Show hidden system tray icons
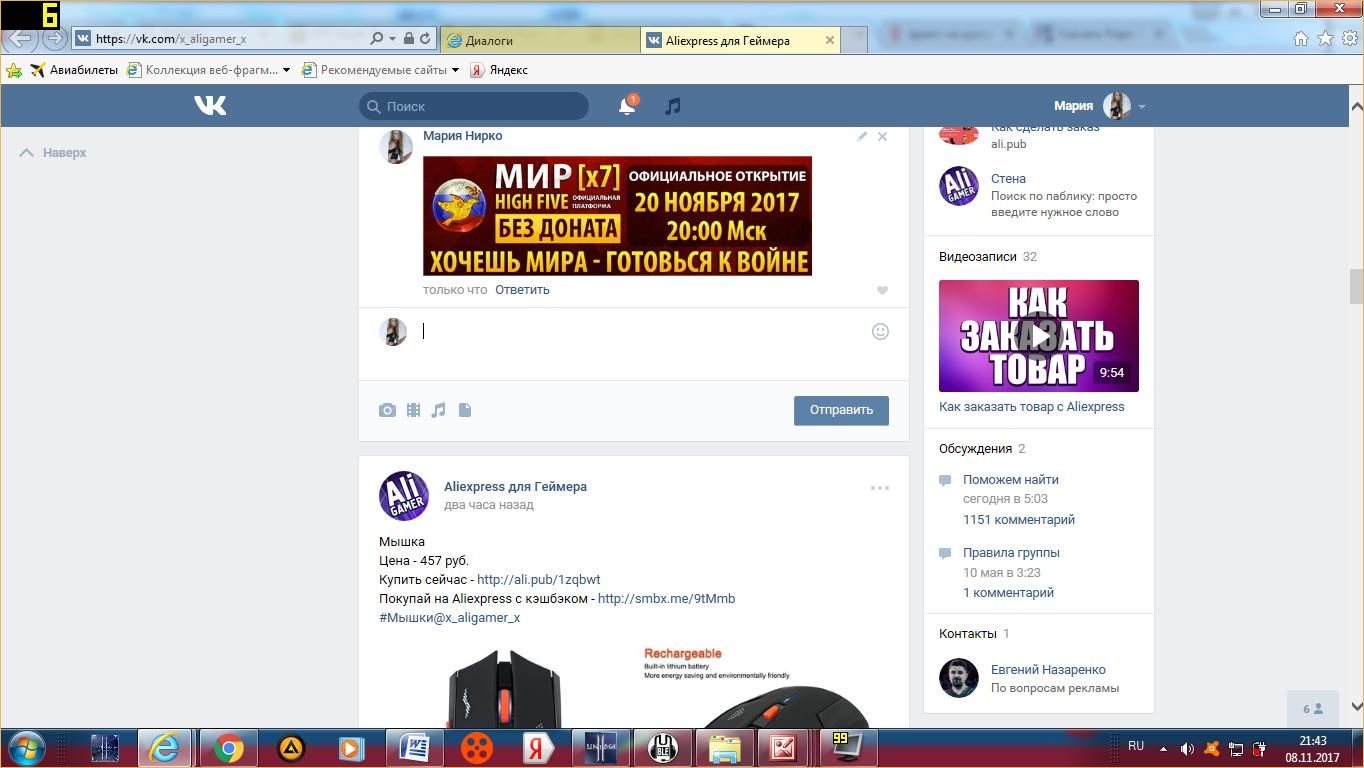The width and height of the screenshot is (1364, 768). pyautogui.click(x=1163, y=748)
